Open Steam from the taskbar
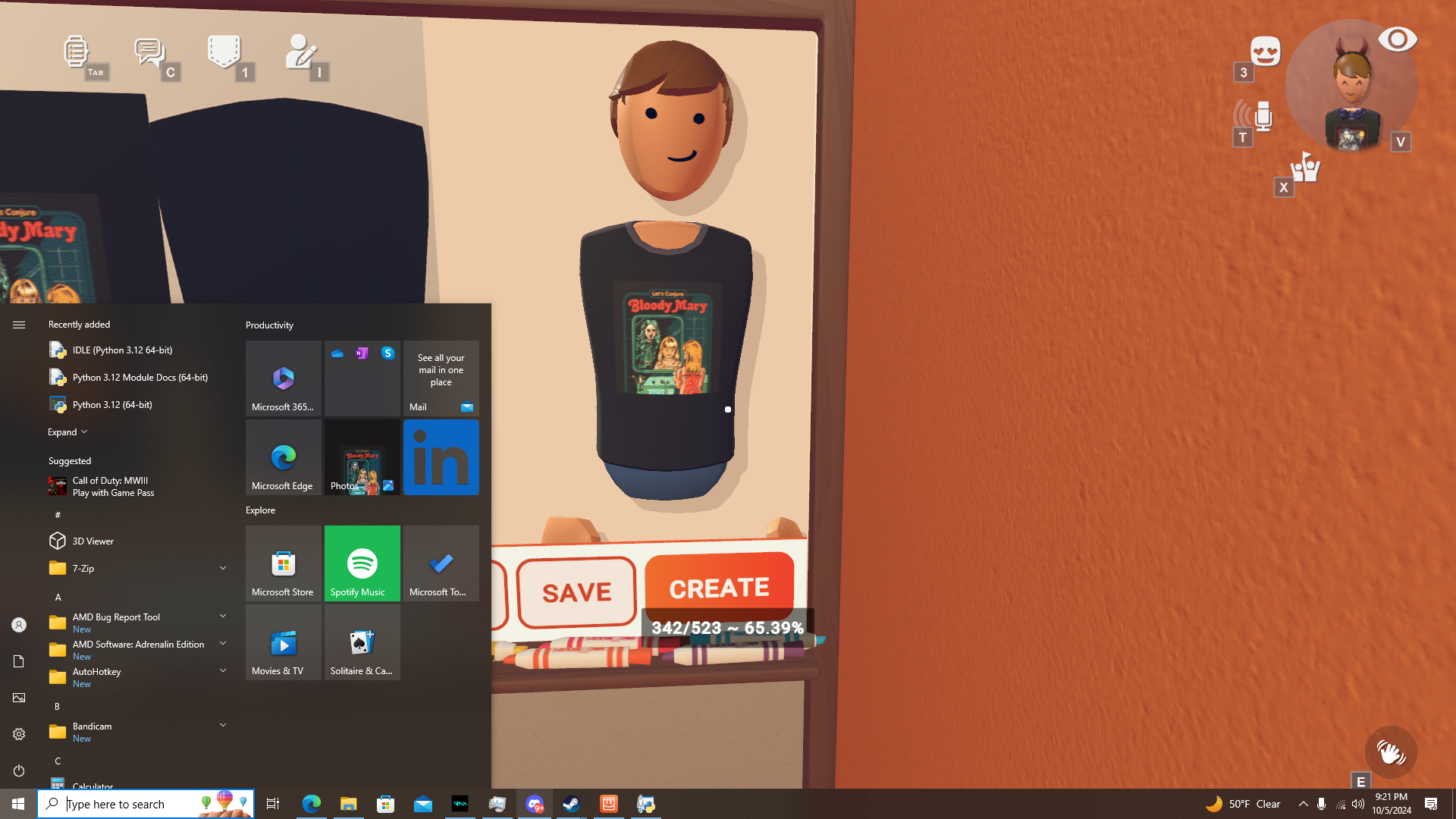The height and width of the screenshot is (819, 1456). tap(571, 804)
